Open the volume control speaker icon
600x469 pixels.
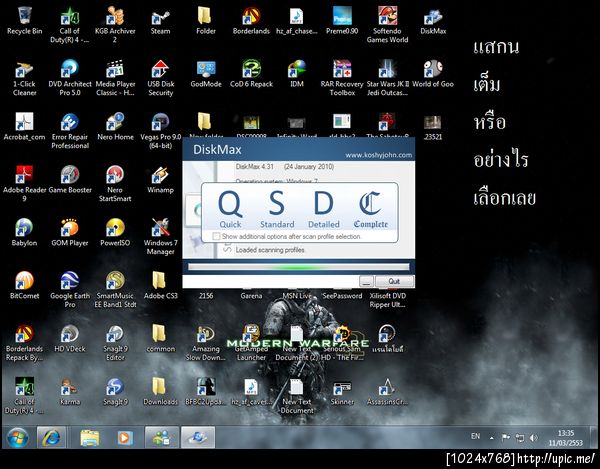click(534, 437)
